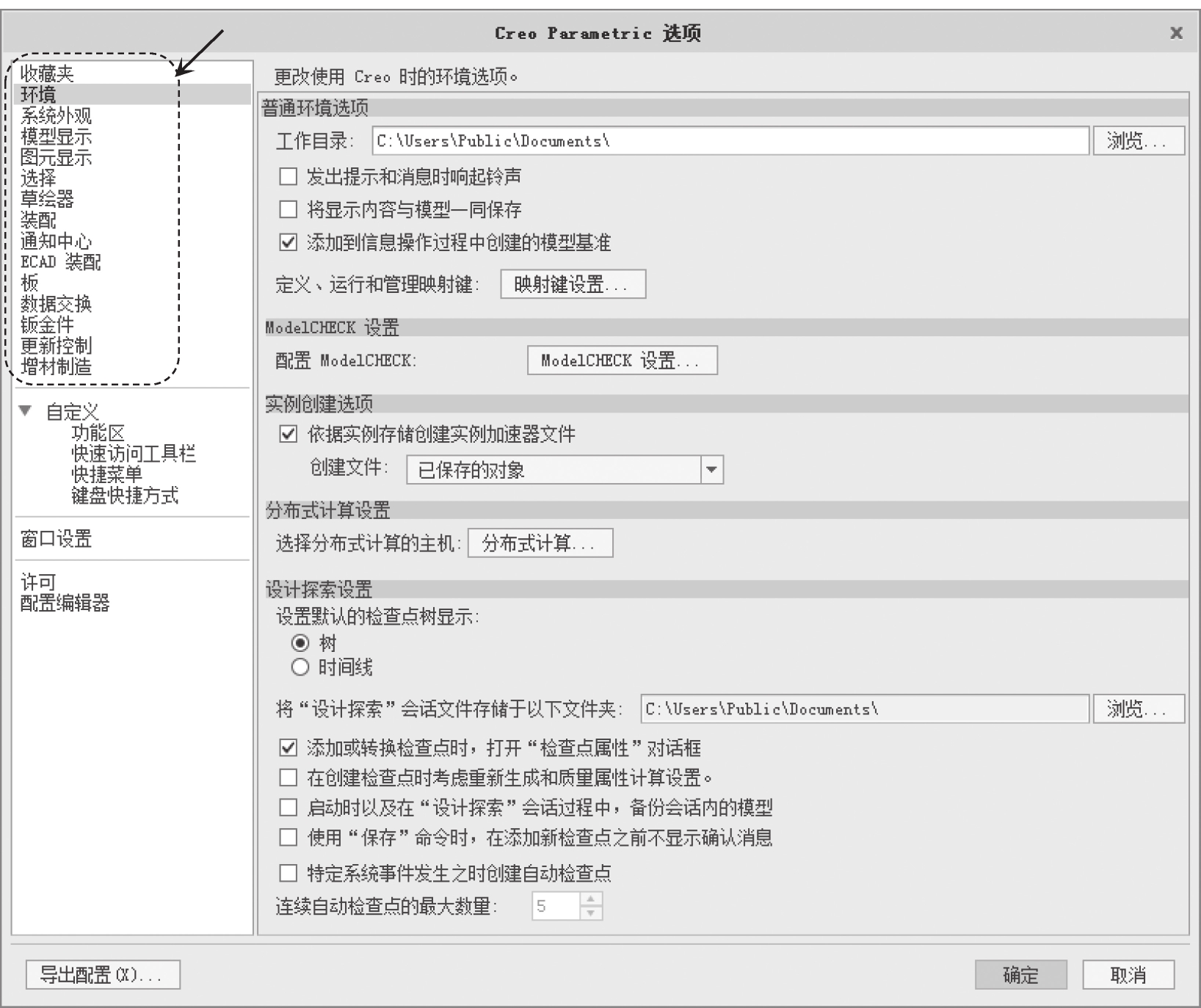Increase max checkpoints with up arrow
Screen dimensions: 1201x1008
click(x=591, y=899)
